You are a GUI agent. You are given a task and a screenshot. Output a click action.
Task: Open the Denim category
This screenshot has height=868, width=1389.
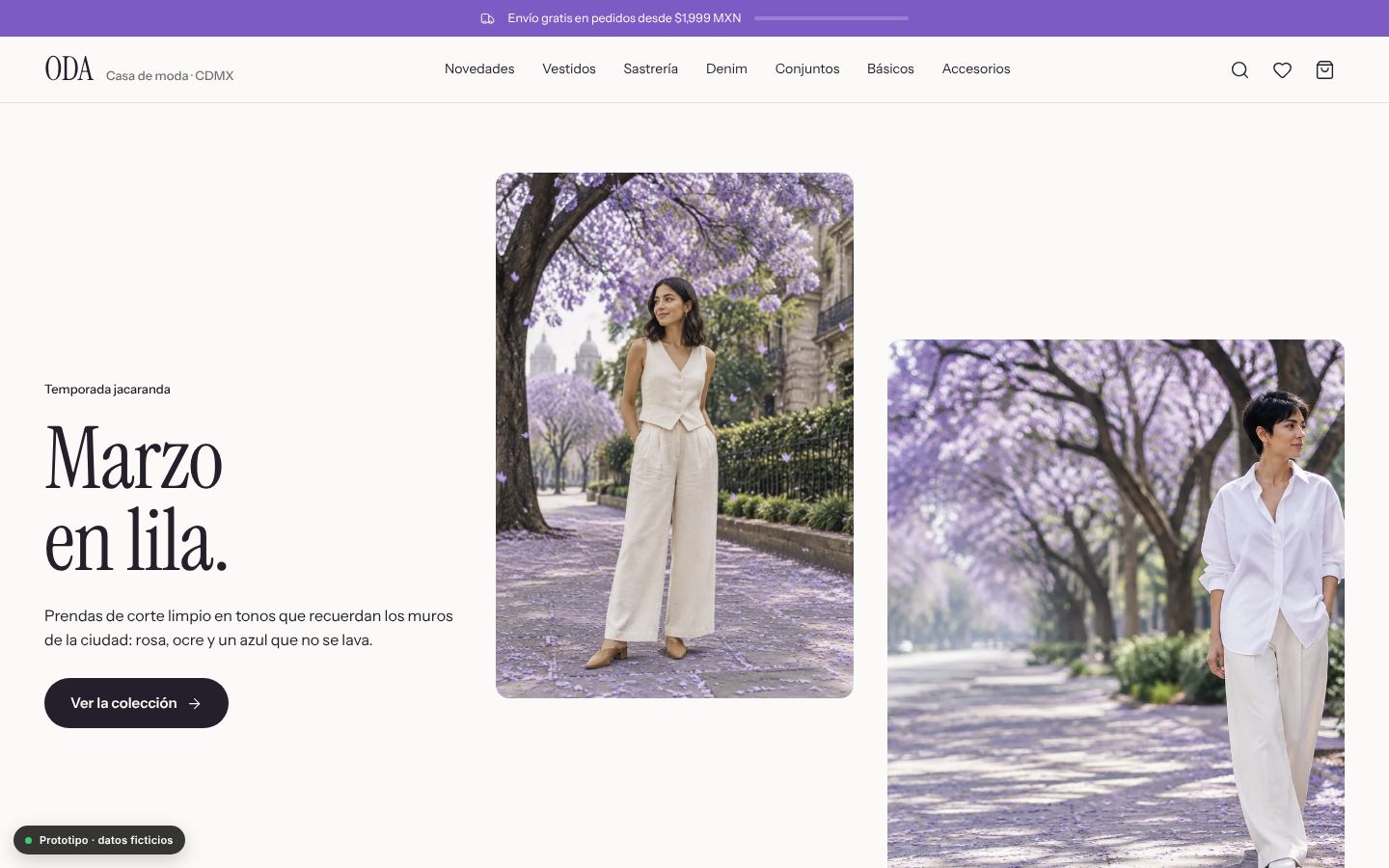pos(726,69)
